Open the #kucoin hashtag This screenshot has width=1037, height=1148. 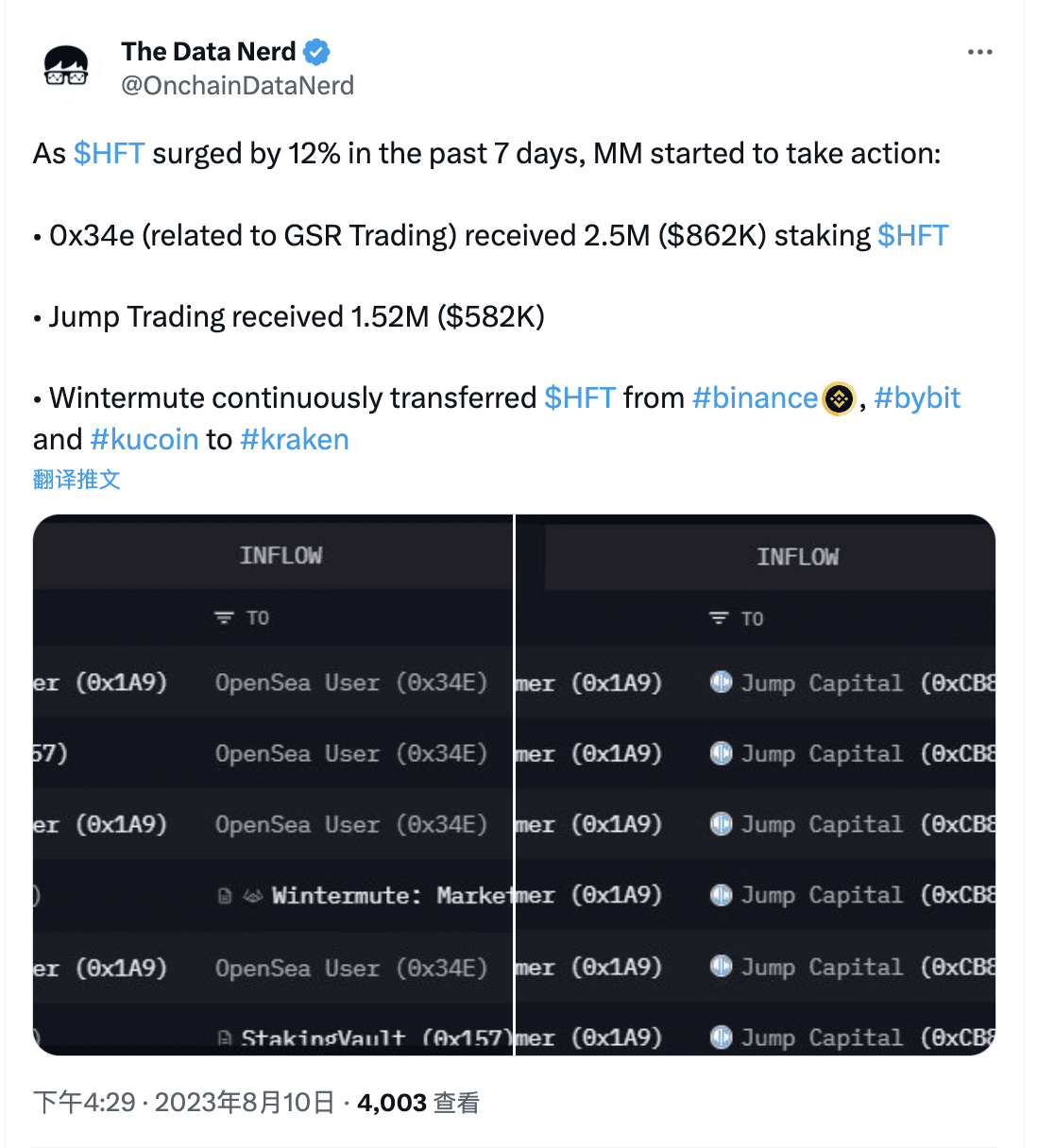144,438
